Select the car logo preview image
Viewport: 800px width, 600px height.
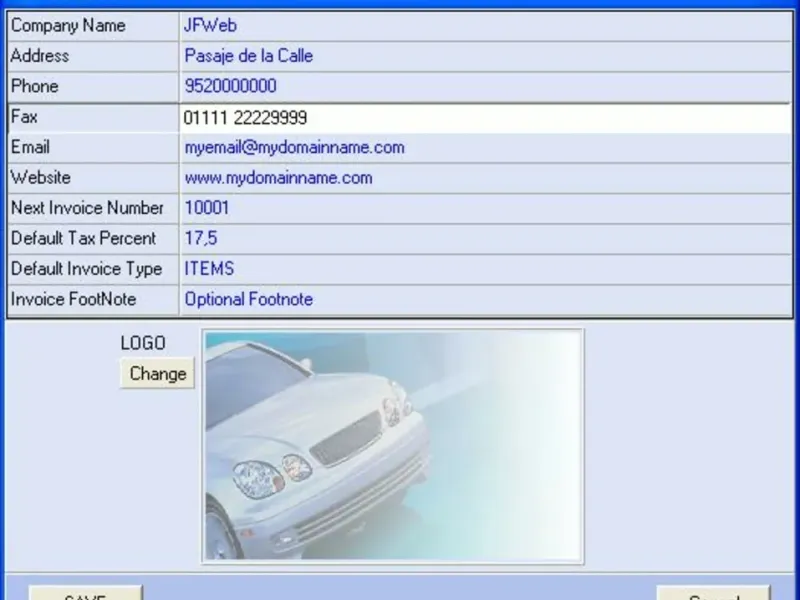[392, 446]
